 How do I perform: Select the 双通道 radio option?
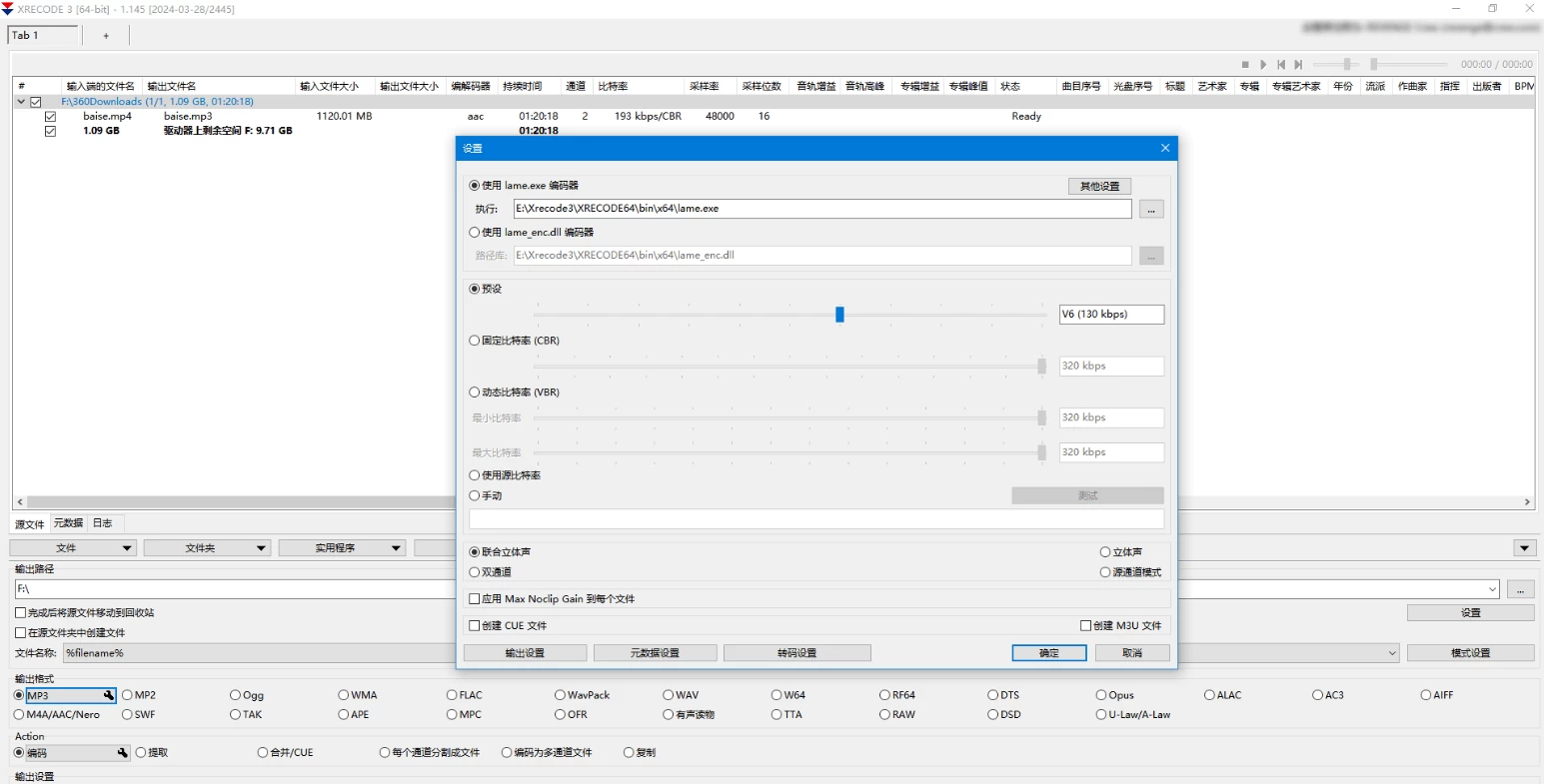pos(475,571)
